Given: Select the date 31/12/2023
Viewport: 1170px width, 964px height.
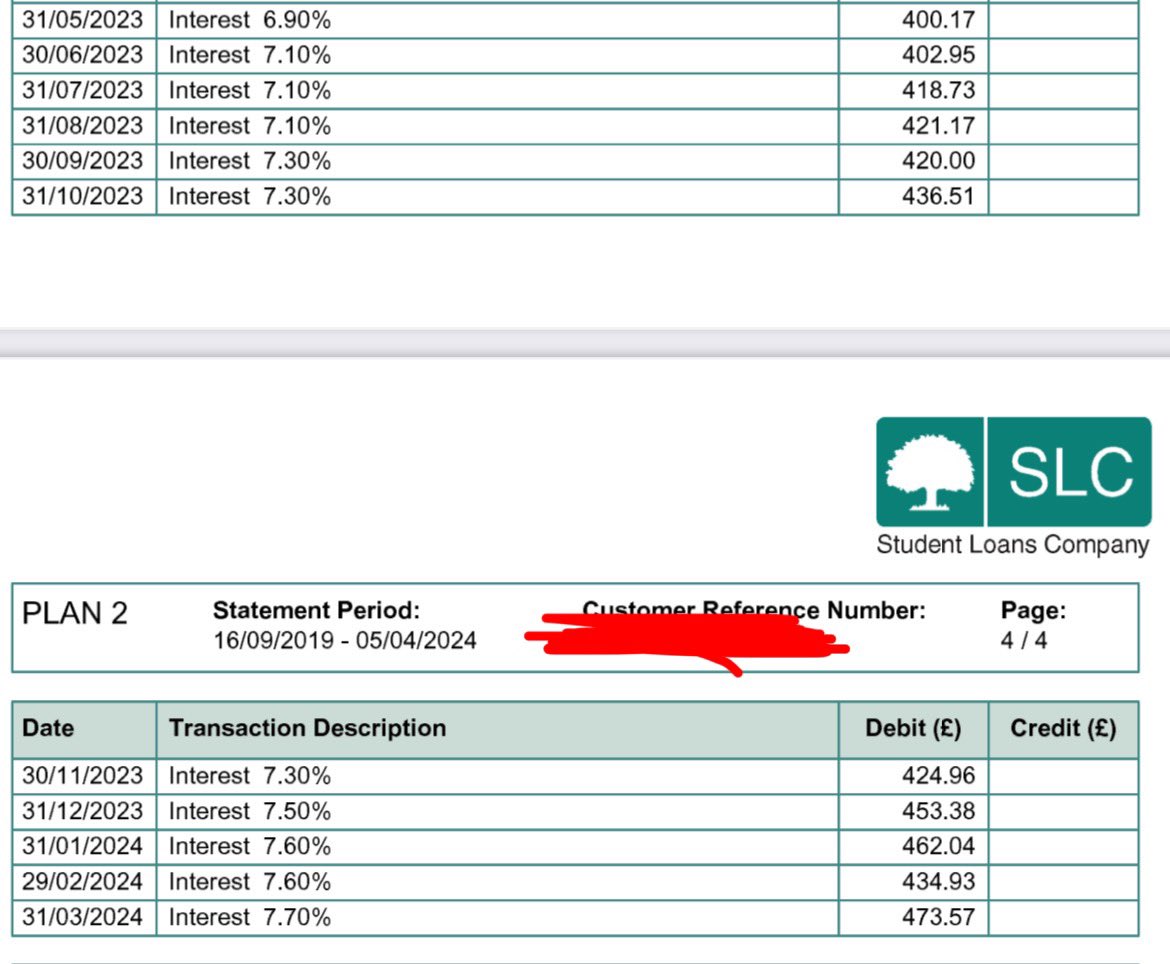Looking at the screenshot, I should tap(82, 811).
